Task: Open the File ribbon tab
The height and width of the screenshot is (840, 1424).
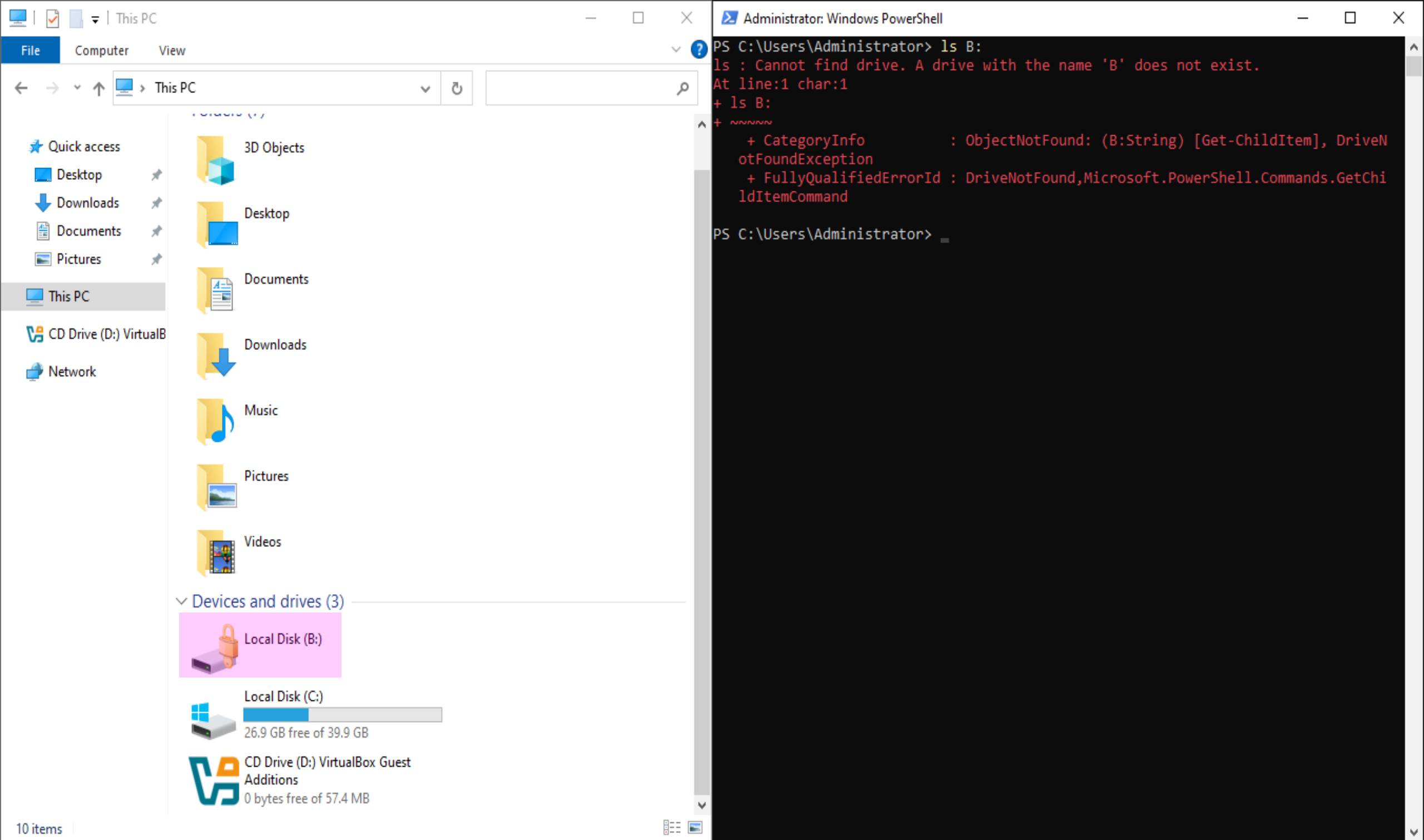Action: pos(30,51)
